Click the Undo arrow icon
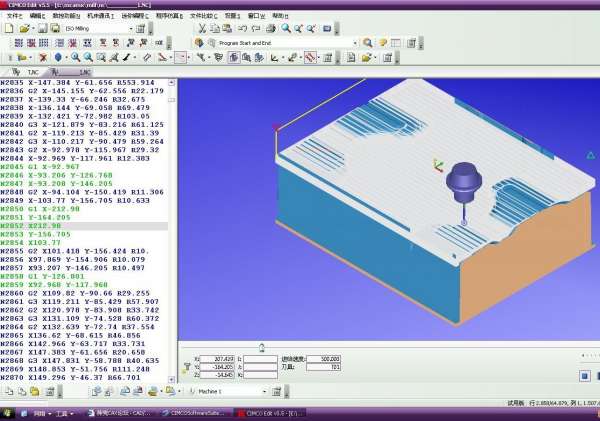The width and height of the screenshot is (600, 421). pyautogui.click(x=242, y=28)
